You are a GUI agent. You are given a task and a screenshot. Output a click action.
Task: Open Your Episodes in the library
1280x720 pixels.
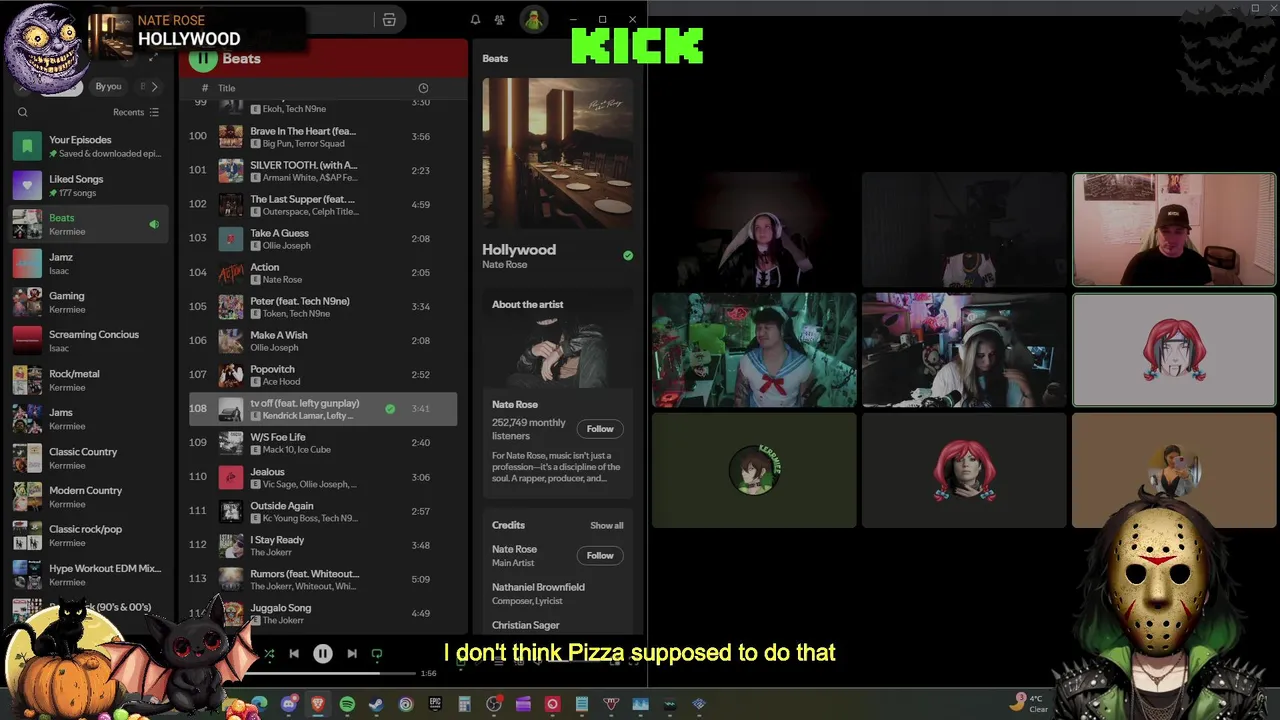tap(90, 146)
